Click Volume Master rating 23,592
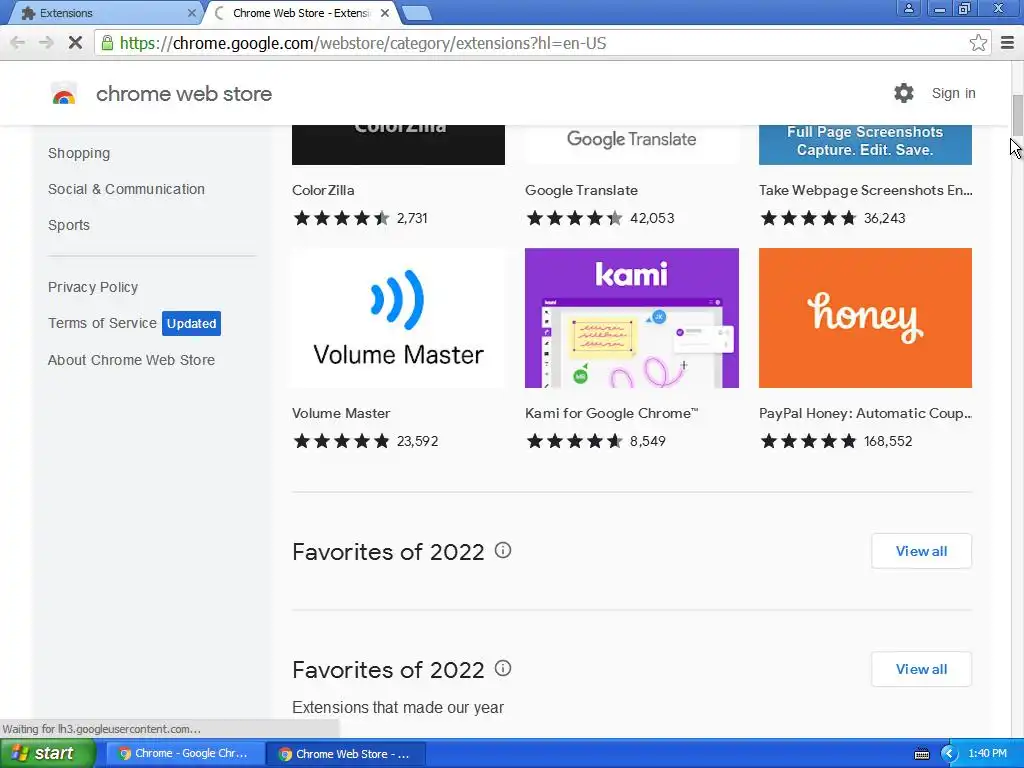The width and height of the screenshot is (1024, 768). [365, 441]
